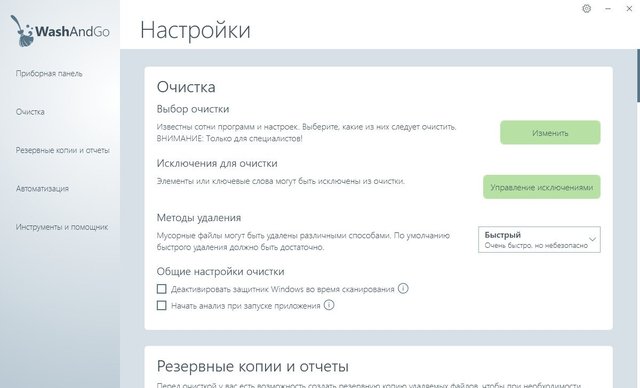
Task: Click the WashAndGo broom logo
Action: click(60, 31)
